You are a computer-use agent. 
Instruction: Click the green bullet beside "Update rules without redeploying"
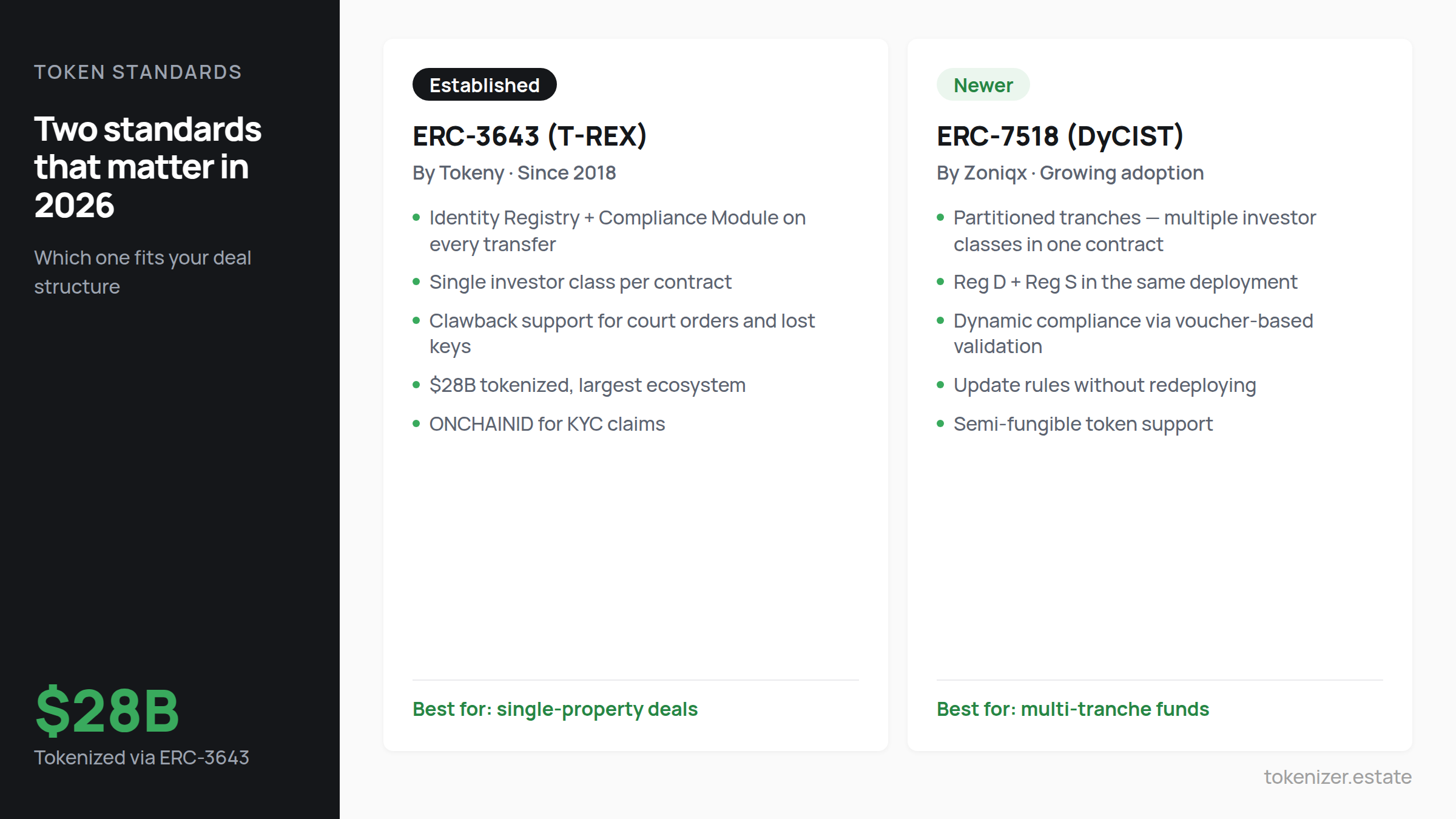pos(941,386)
